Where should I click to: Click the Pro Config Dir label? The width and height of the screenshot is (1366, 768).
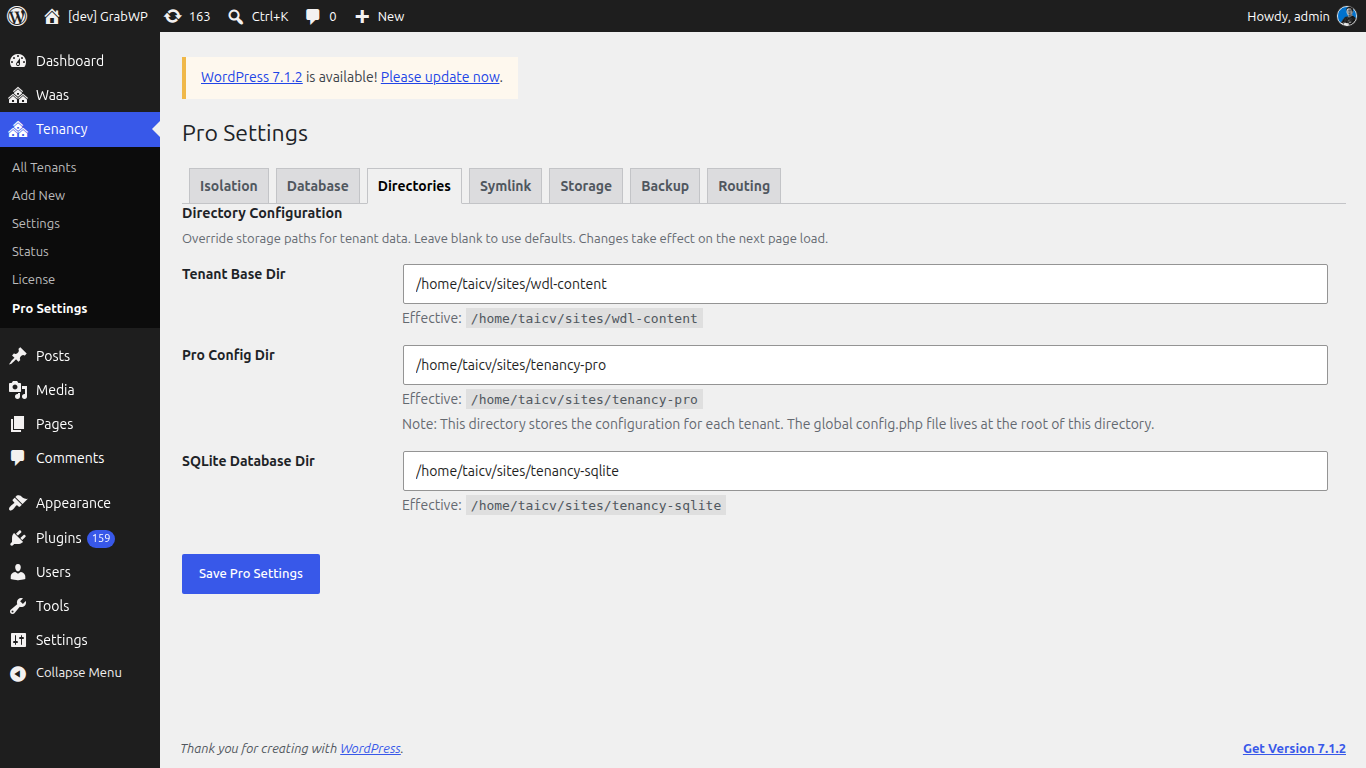pos(228,355)
